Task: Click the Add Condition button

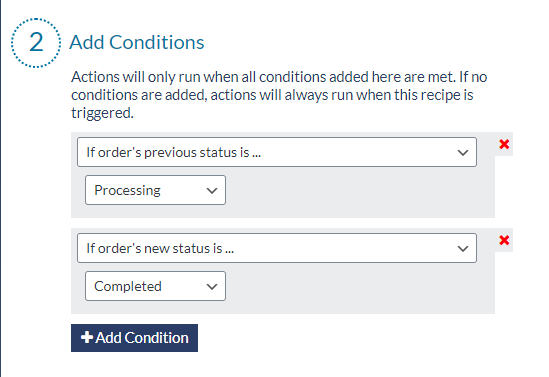Action: point(134,338)
